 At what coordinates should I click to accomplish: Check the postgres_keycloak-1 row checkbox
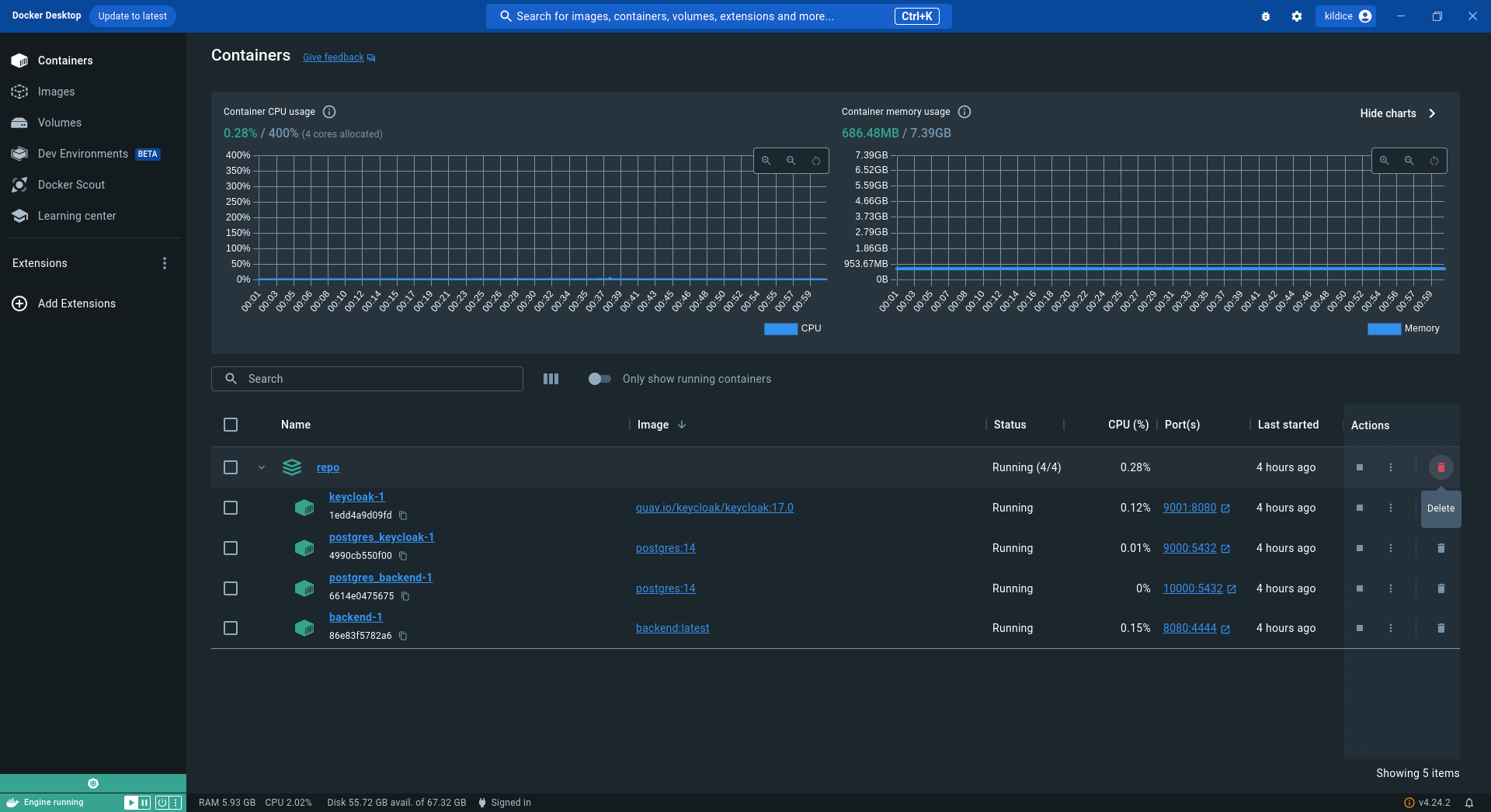[231, 548]
